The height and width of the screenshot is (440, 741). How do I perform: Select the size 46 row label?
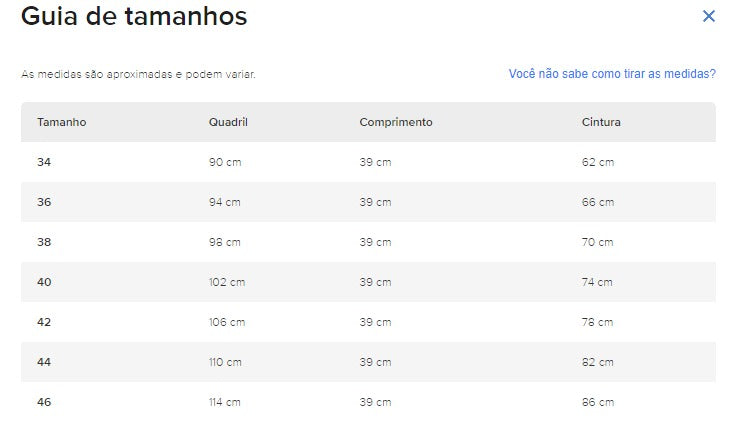pyautogui.click(x=44, y=402)
